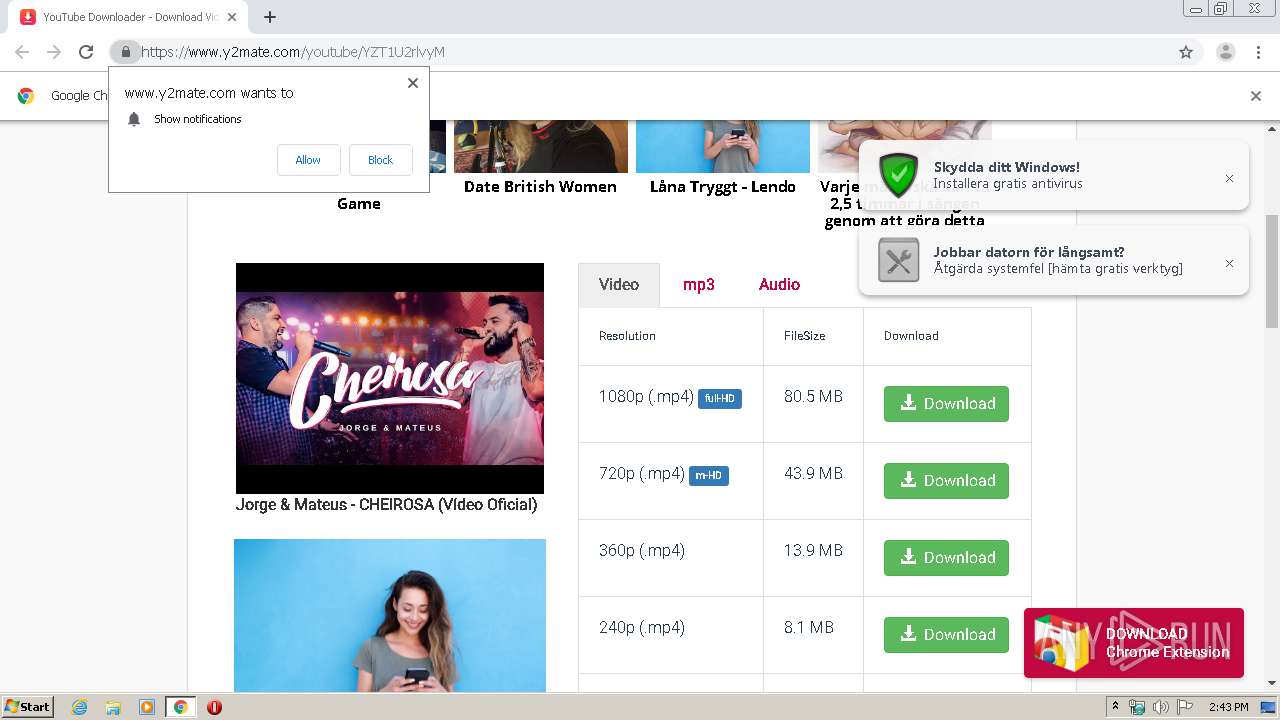Download the 1080p mp4 video
Screen dimensions: 1280x720
[x=946, y=404]
